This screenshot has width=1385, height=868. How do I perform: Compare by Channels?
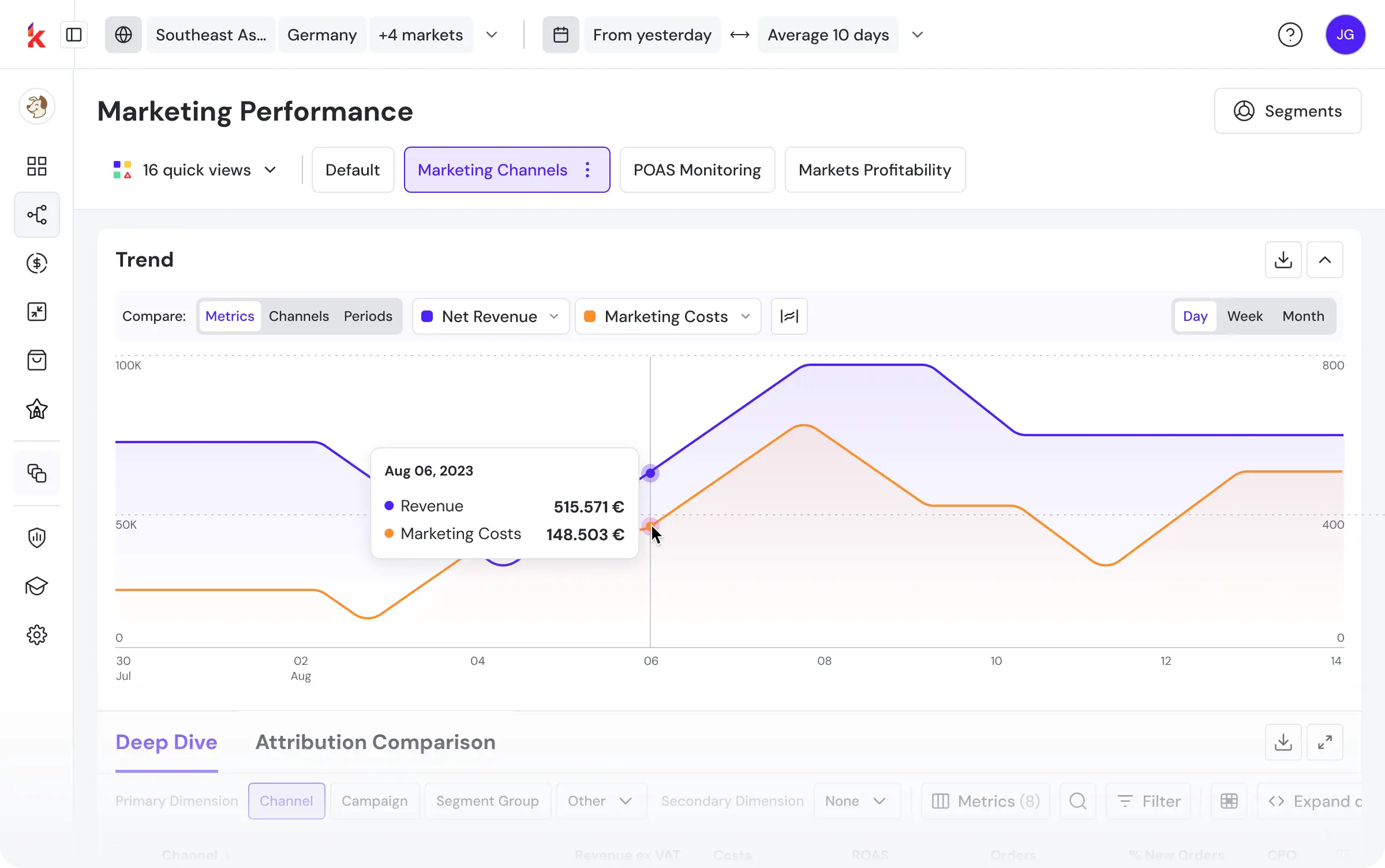coord(298,316)
